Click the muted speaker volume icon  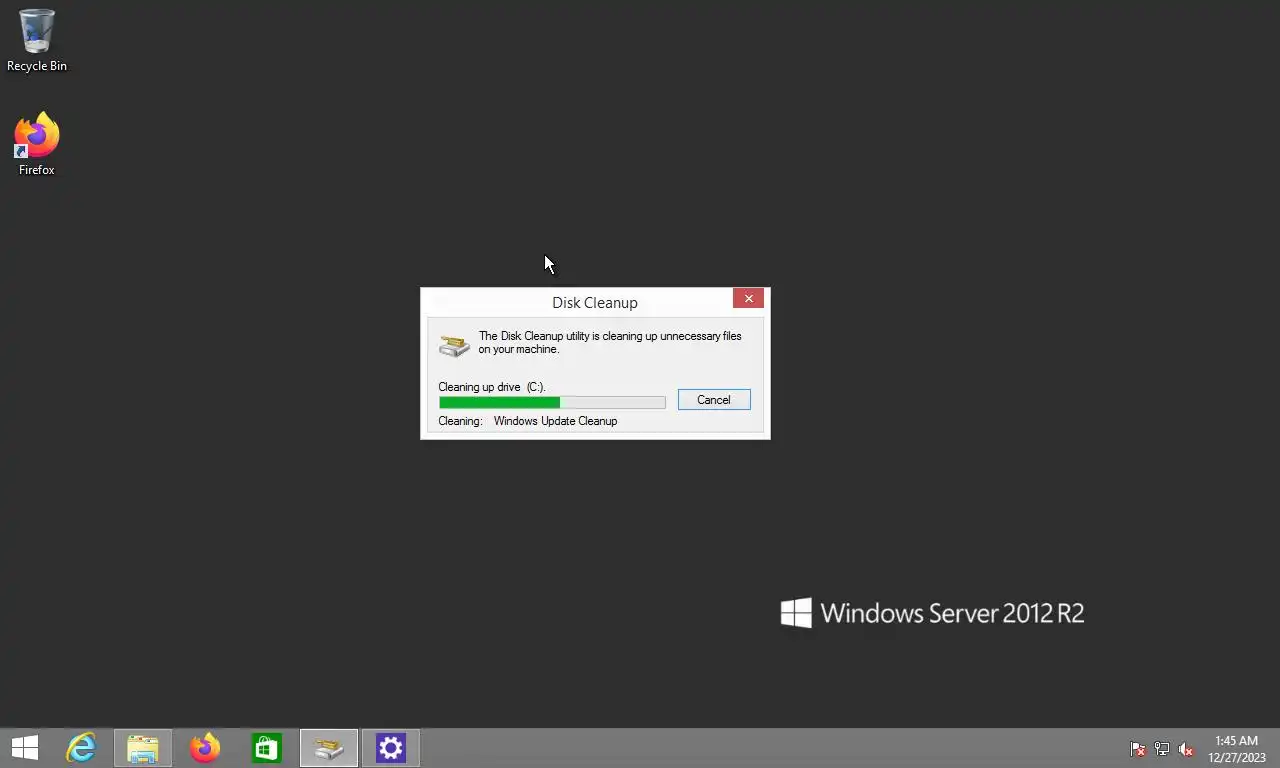click(x=1187, y=749)
